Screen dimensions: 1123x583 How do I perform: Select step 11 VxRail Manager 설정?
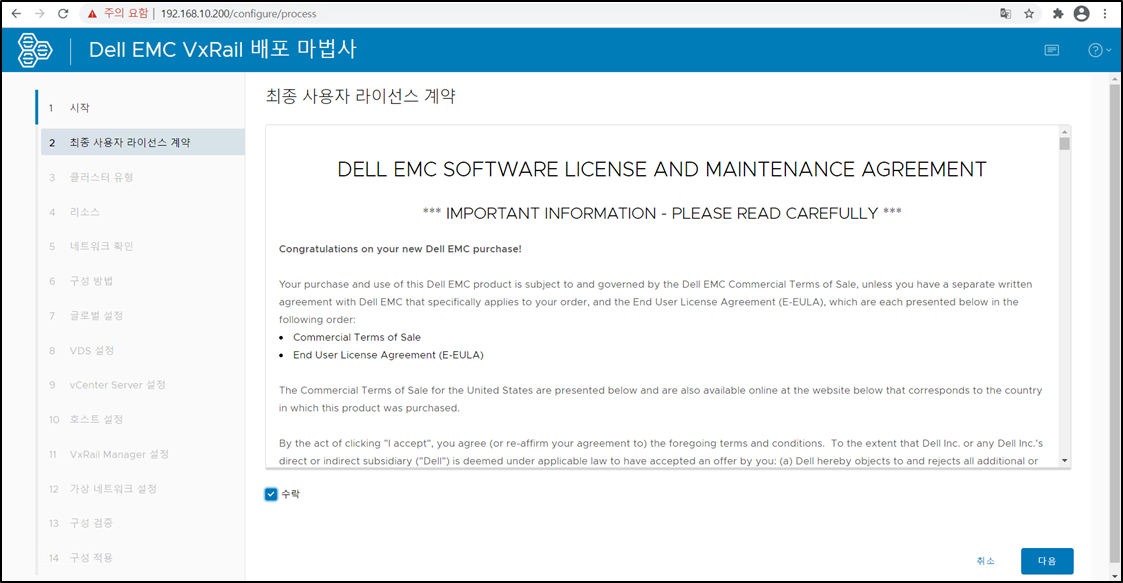pyautogui.click(x=142, y=454)
